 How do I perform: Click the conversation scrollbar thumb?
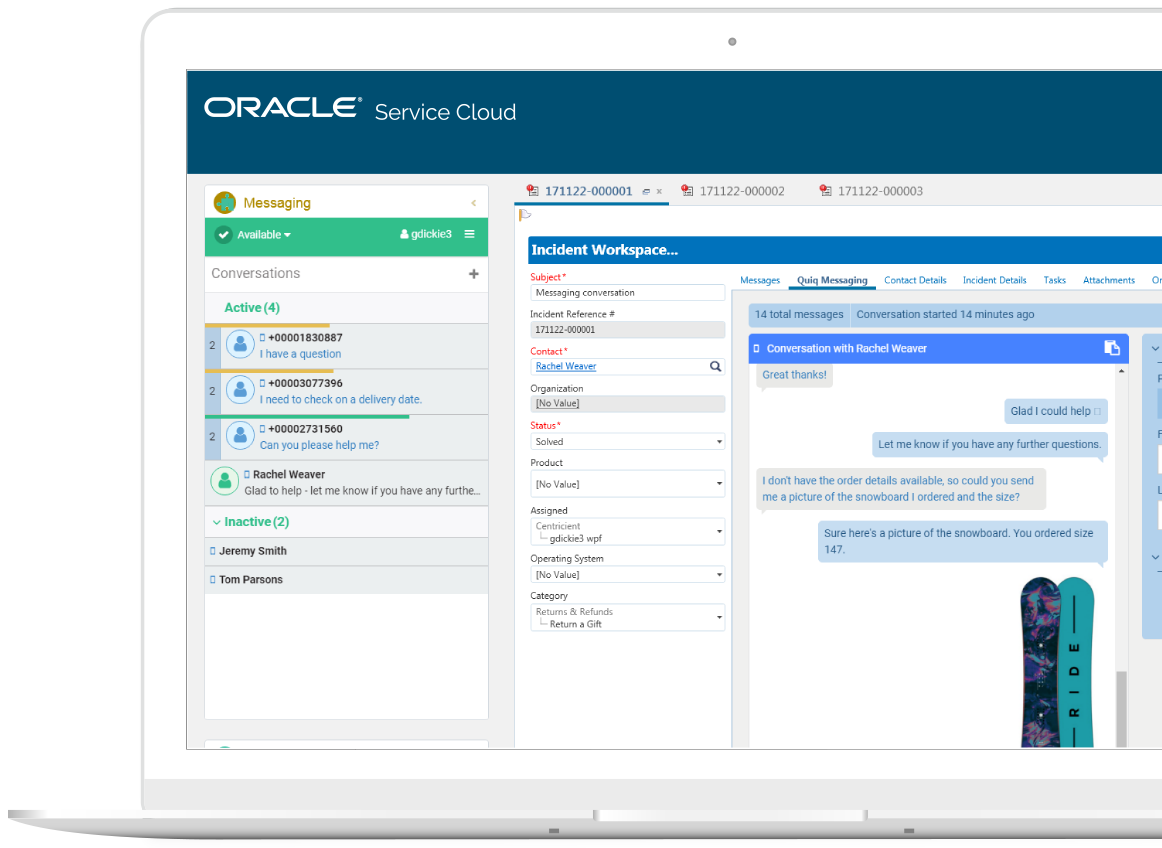(1121, 709)
